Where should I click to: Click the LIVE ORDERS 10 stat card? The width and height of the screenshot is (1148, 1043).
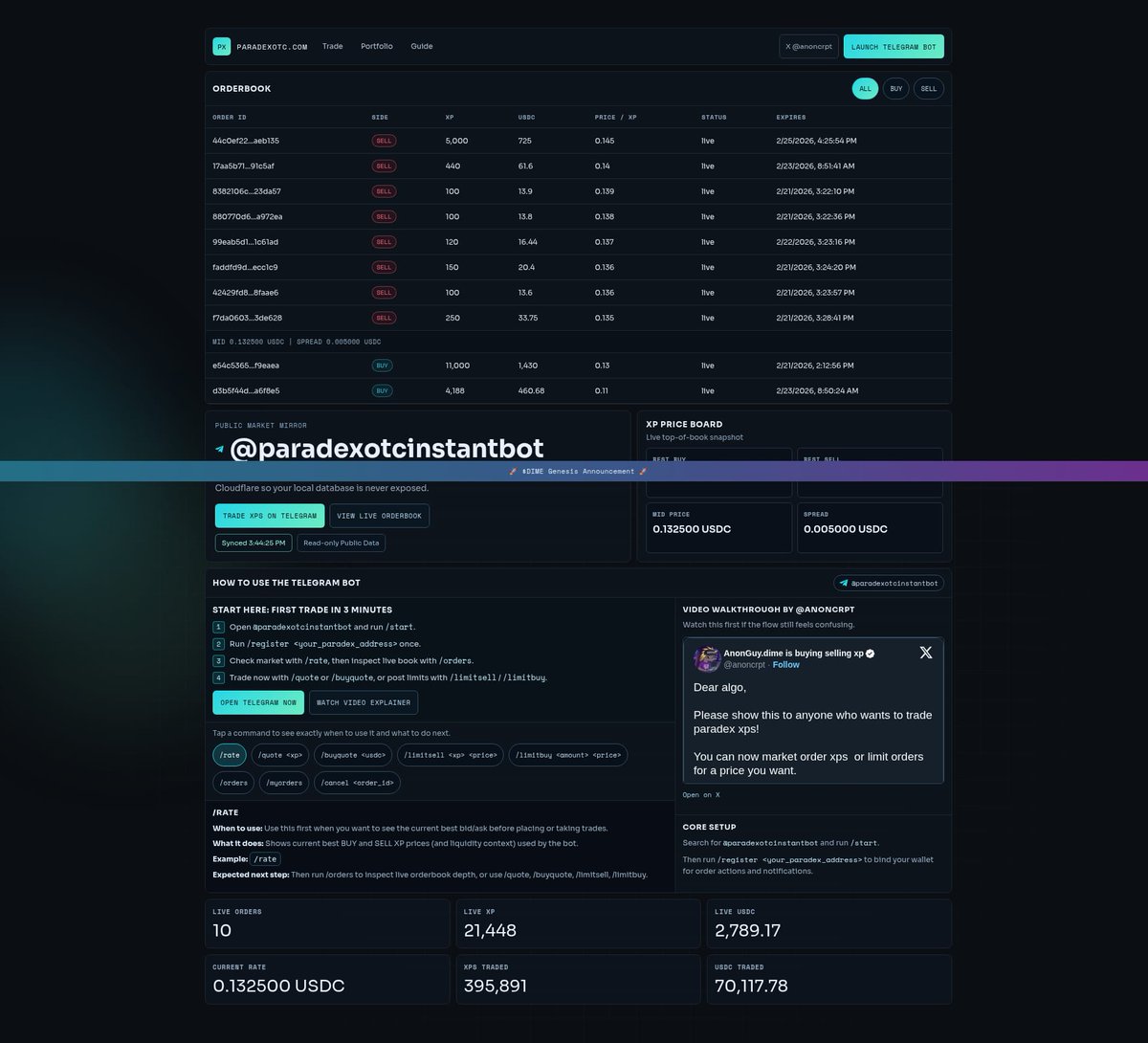click(x=327, y=924)
